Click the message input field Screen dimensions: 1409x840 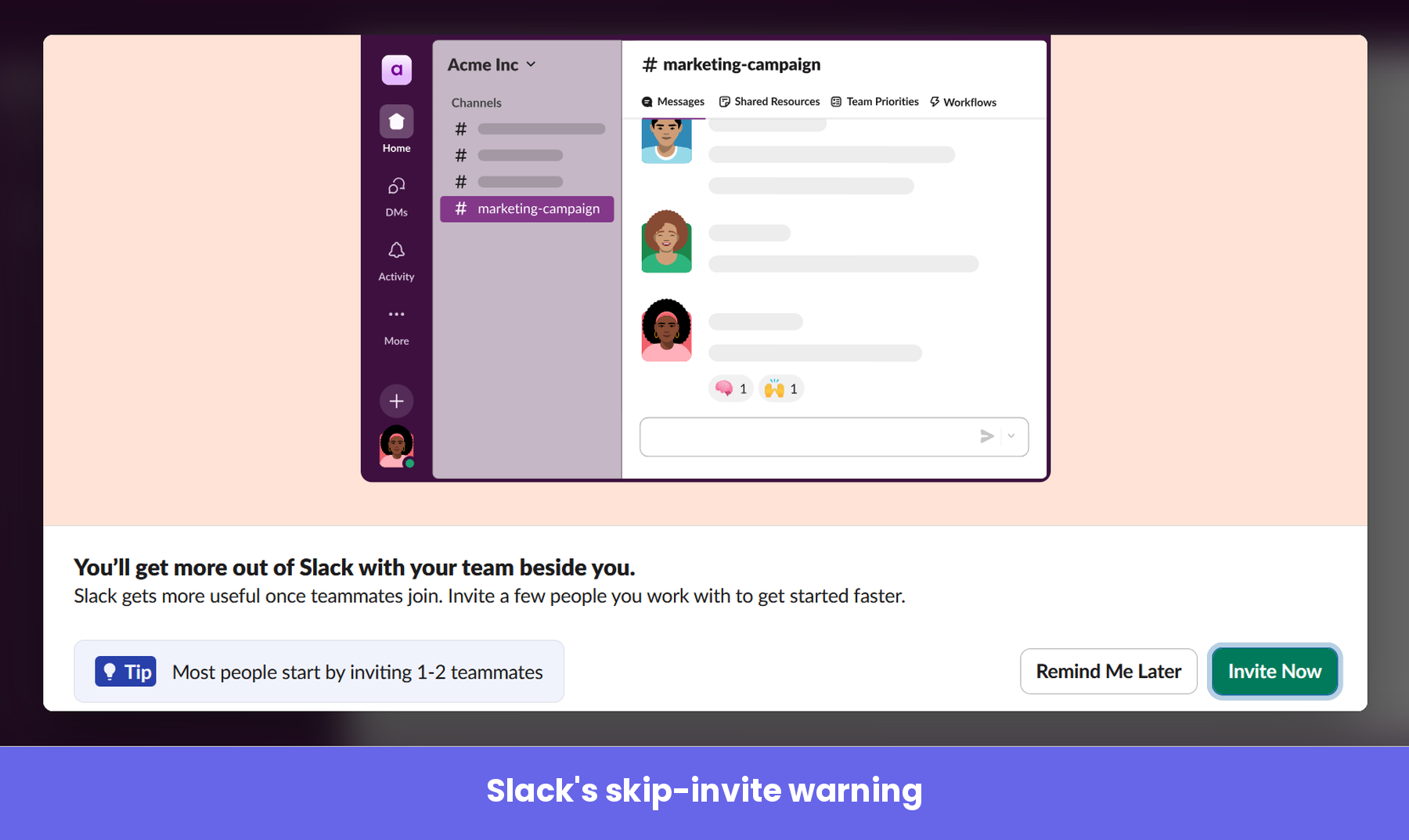coord(834,437)
